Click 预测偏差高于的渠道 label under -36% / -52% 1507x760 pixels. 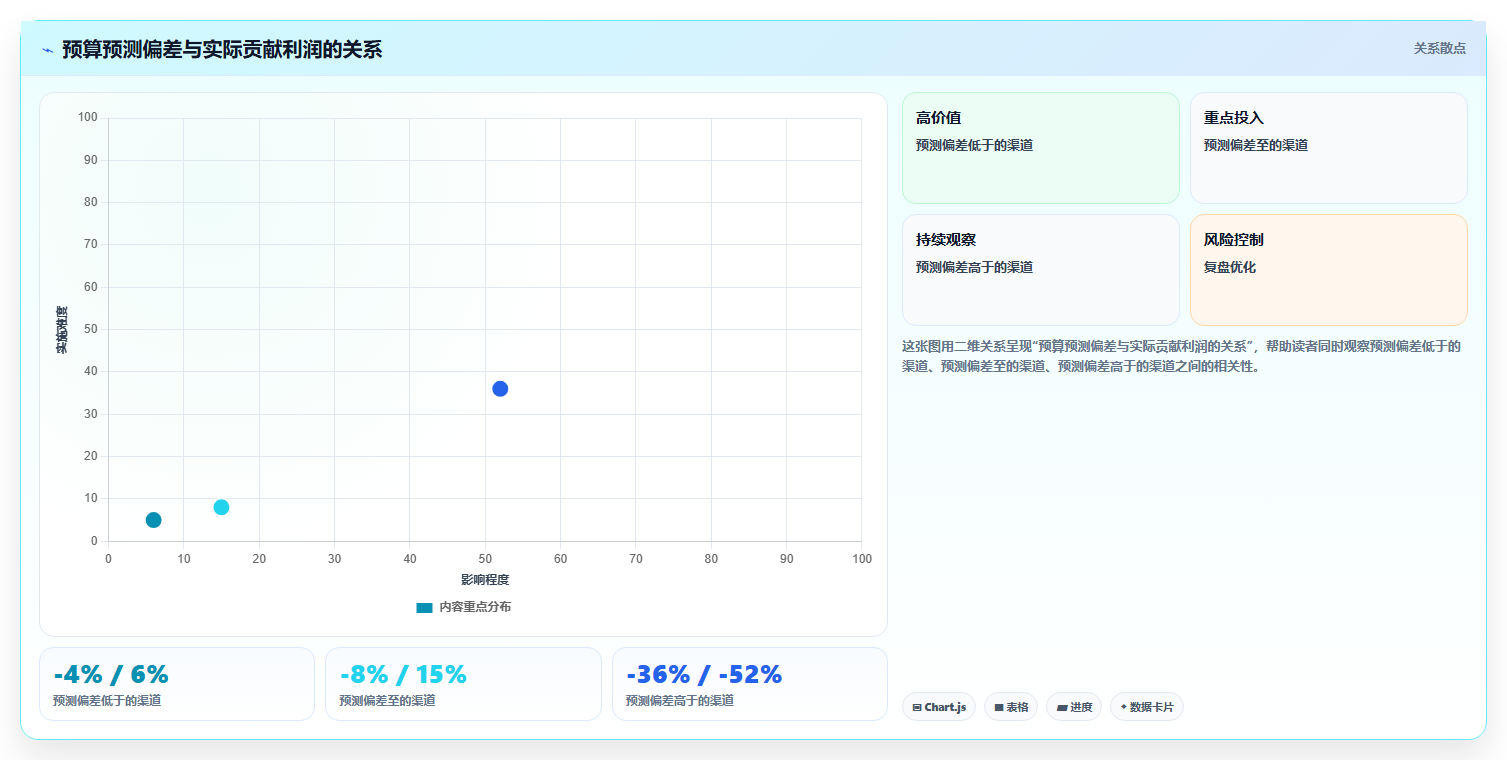point(680,701)
